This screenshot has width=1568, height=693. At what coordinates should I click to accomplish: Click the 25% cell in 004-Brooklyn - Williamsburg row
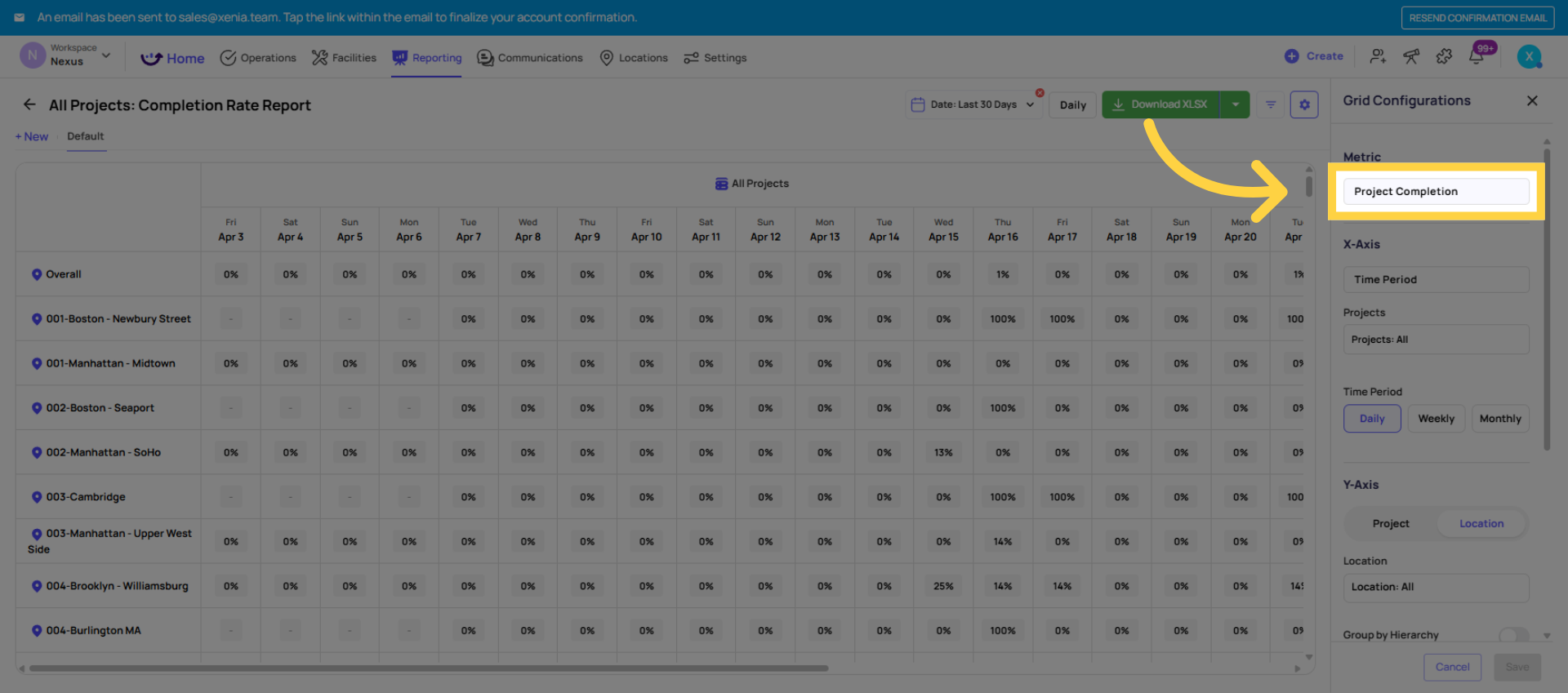[x=943, y=586]
